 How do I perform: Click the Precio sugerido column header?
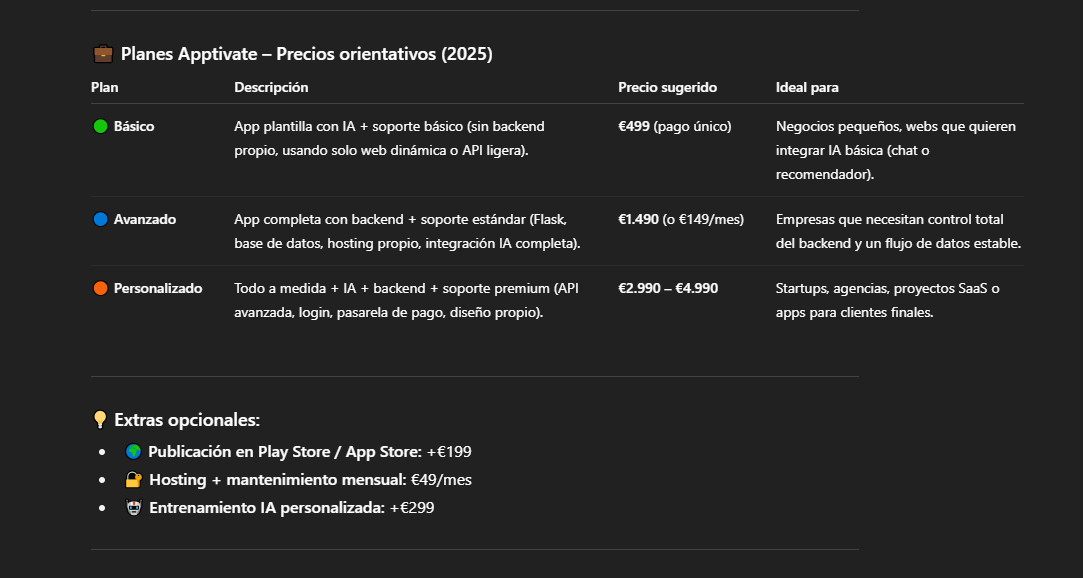(x=667, y=88)
